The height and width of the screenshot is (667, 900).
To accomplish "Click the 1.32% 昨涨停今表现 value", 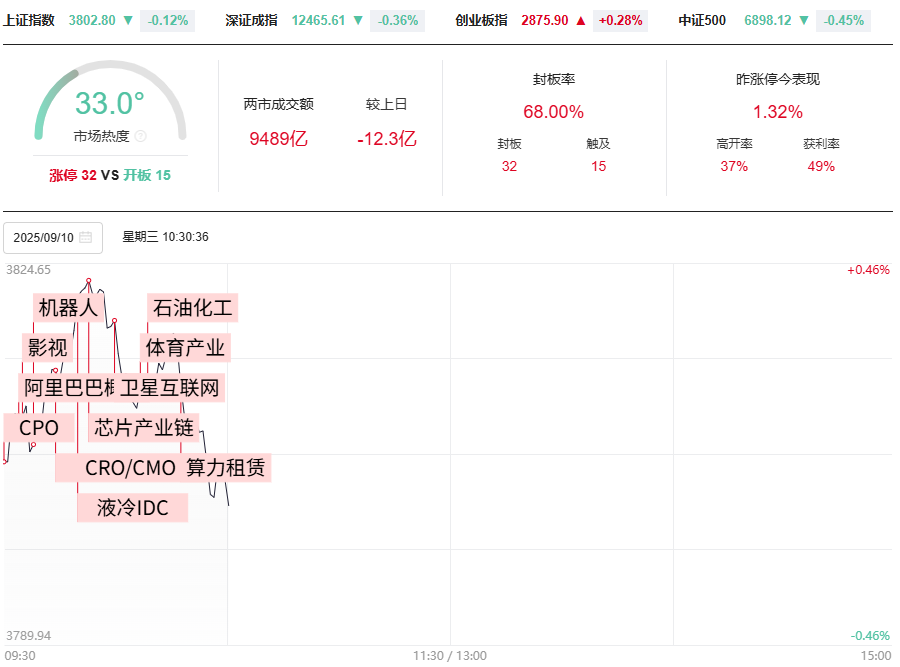I will pos(778,111).
